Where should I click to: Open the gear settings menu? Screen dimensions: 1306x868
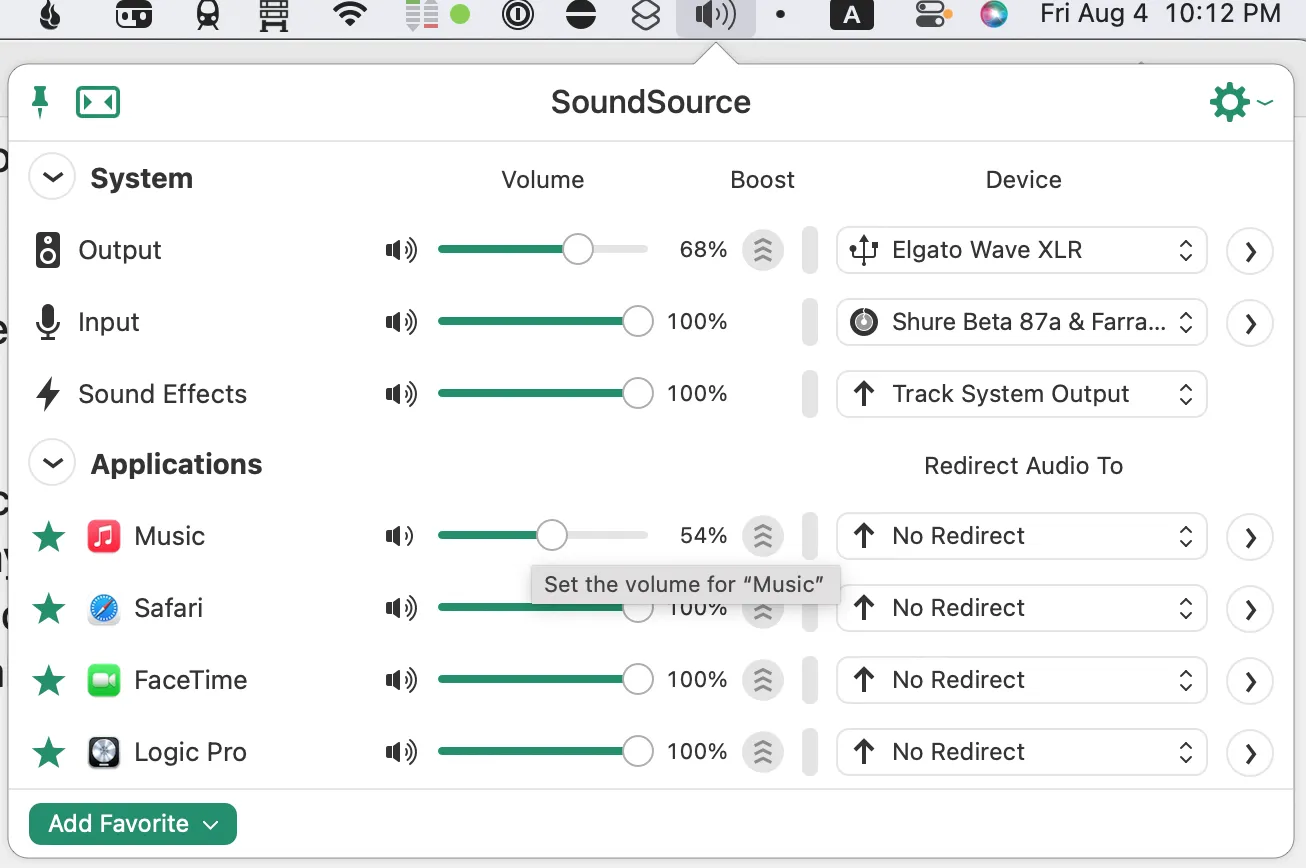click(x=1229, y=101)
